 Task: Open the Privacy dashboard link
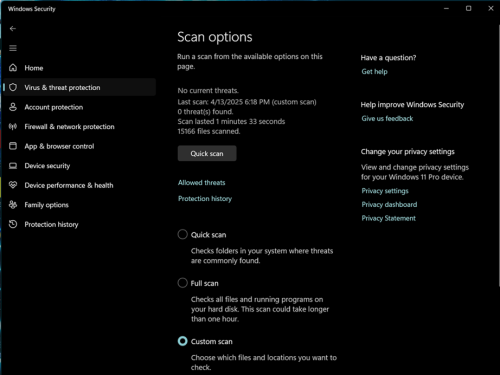pyautogui.click(x=389, y=204)
